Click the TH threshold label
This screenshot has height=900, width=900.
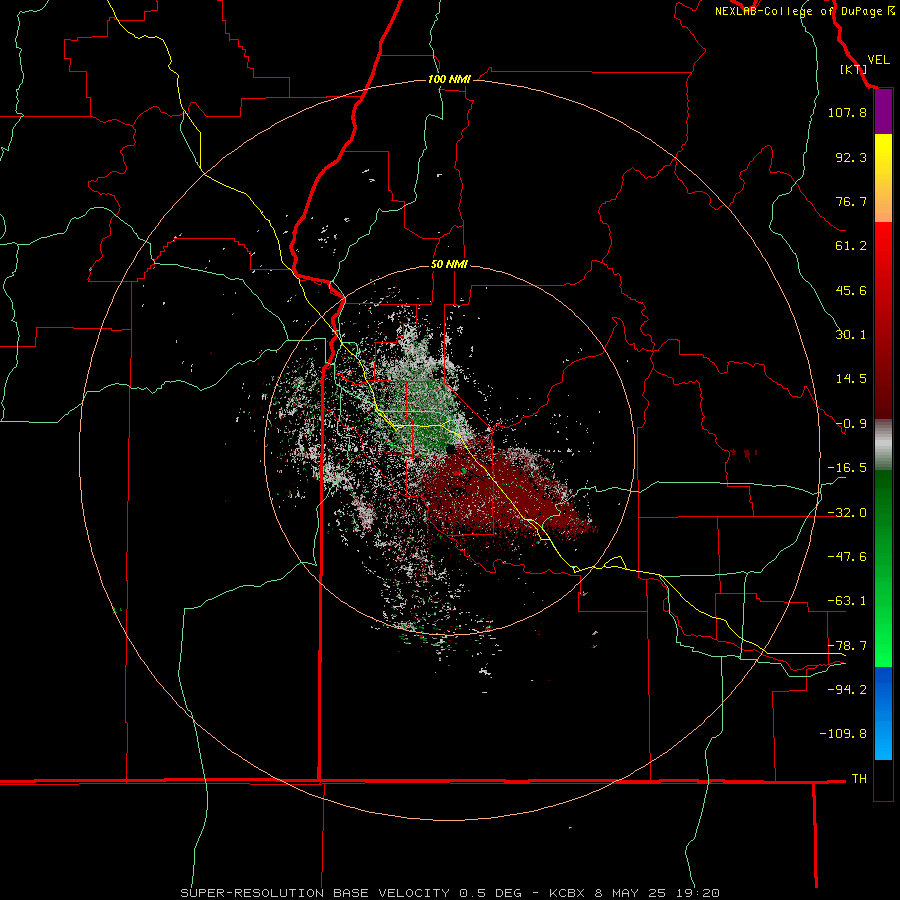coord(859,778)
